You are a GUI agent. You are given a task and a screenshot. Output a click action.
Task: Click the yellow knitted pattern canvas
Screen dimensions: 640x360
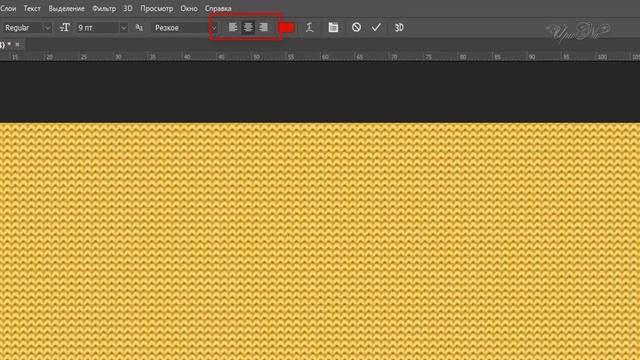click(x=320, y=241)
